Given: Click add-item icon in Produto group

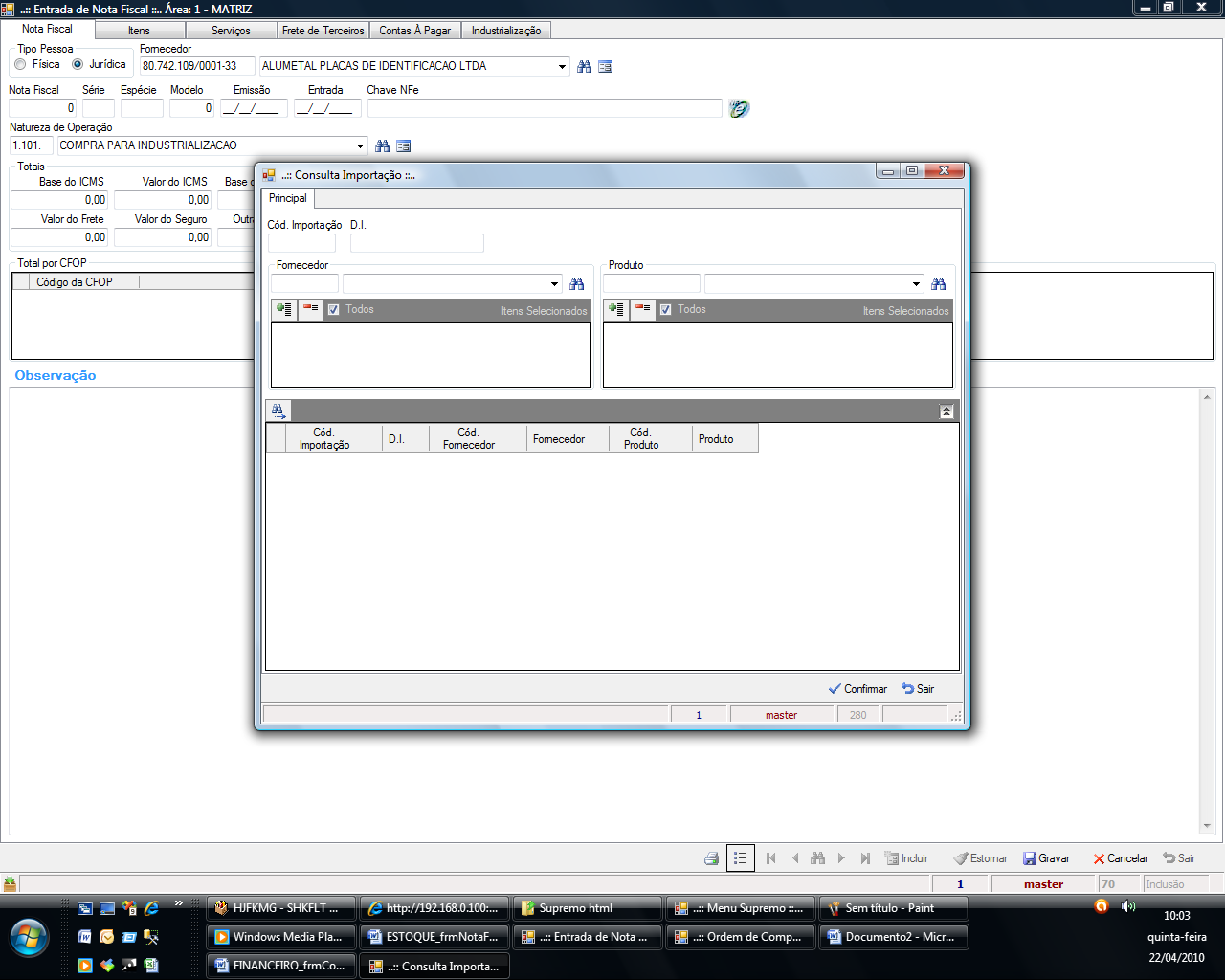Looking at the screenshot, I should coord(616,309).
